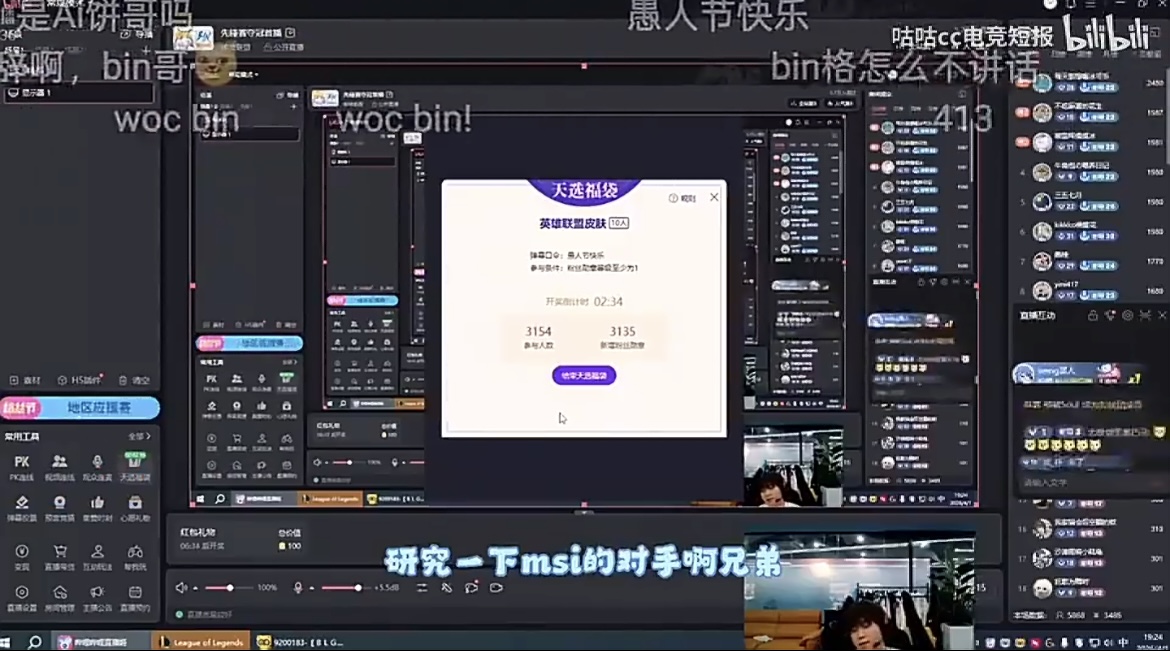Click the speaker volume slider handle

tap(230, 588)
